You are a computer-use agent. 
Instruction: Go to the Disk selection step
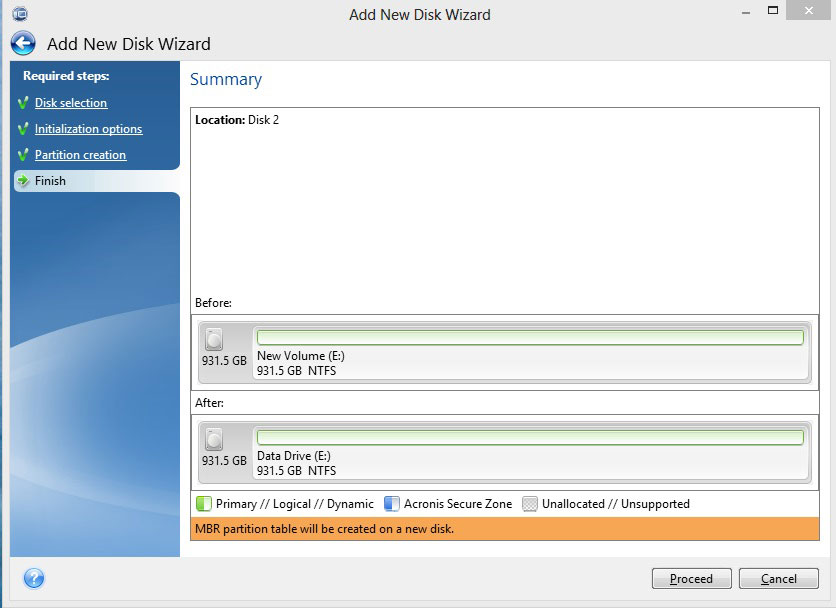pyautogui.click(x=71, y=103)
